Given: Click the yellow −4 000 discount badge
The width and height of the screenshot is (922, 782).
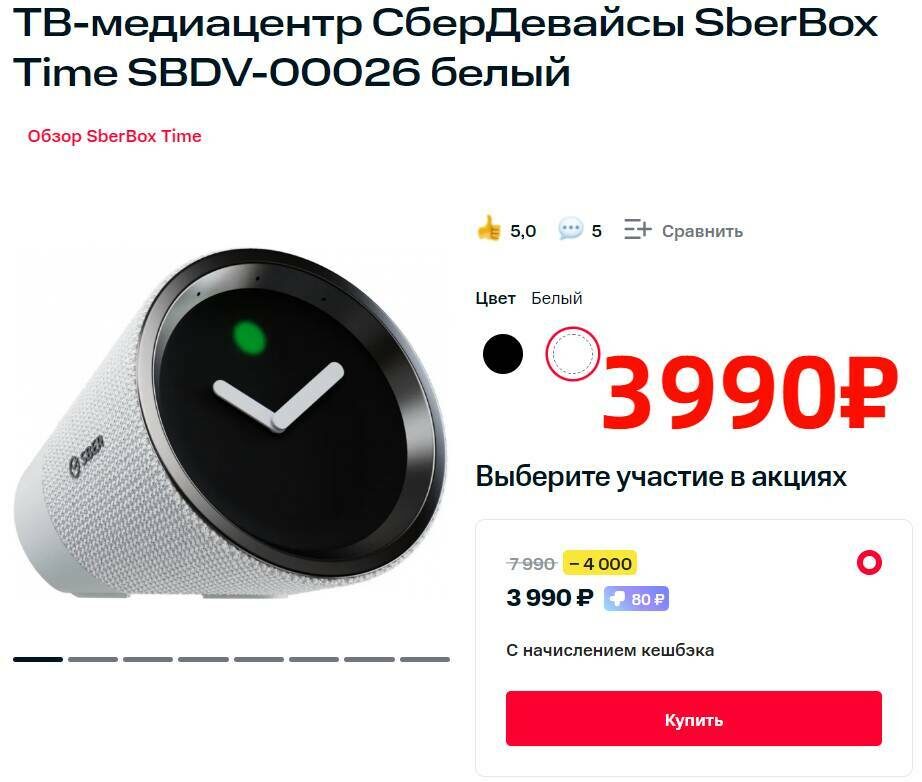Looking at the screenshot, I should coord(600,563).
